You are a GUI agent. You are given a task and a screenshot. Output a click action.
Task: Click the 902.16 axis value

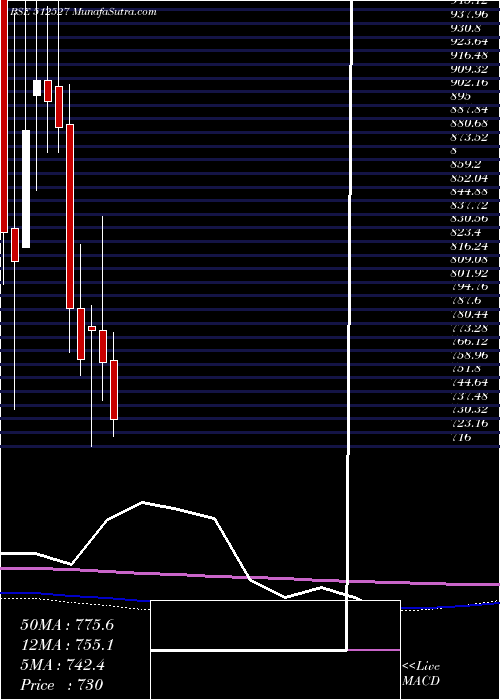pyautogui.click(x=470, y=82)
